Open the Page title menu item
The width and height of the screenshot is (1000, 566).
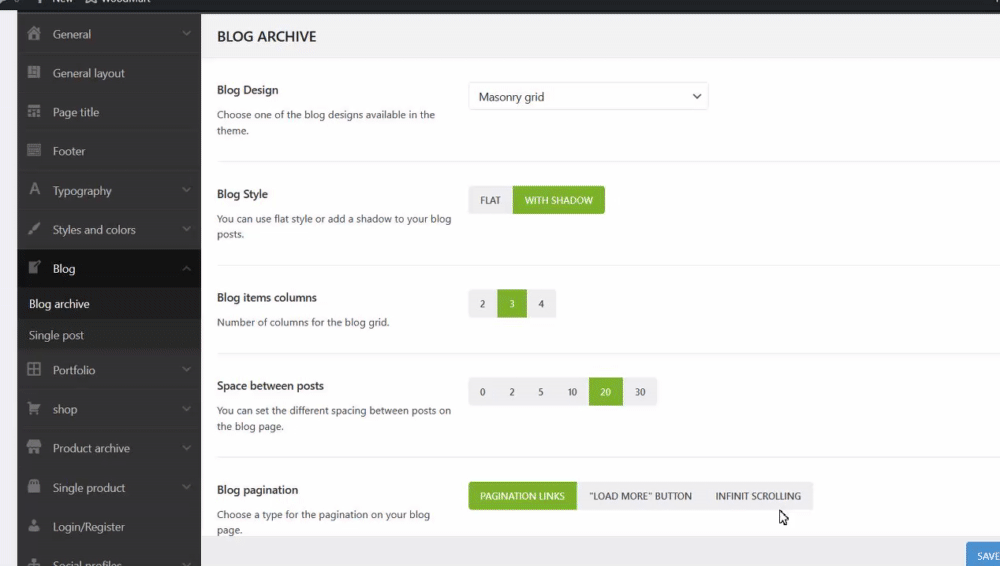(109, 112)
